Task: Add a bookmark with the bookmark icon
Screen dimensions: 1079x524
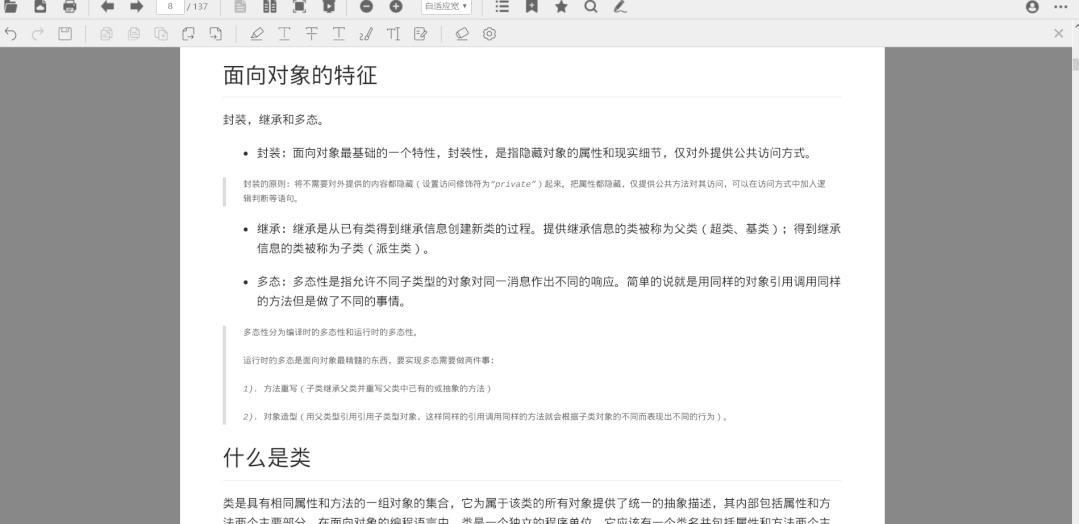Action: (532, 7)
